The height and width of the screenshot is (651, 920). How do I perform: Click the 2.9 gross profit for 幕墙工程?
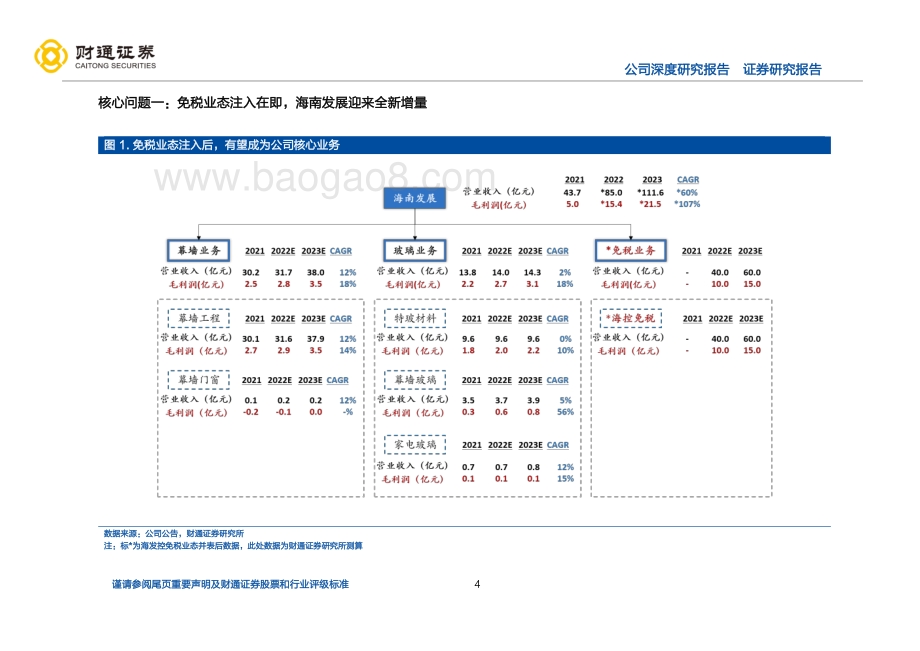pos(283,351)
